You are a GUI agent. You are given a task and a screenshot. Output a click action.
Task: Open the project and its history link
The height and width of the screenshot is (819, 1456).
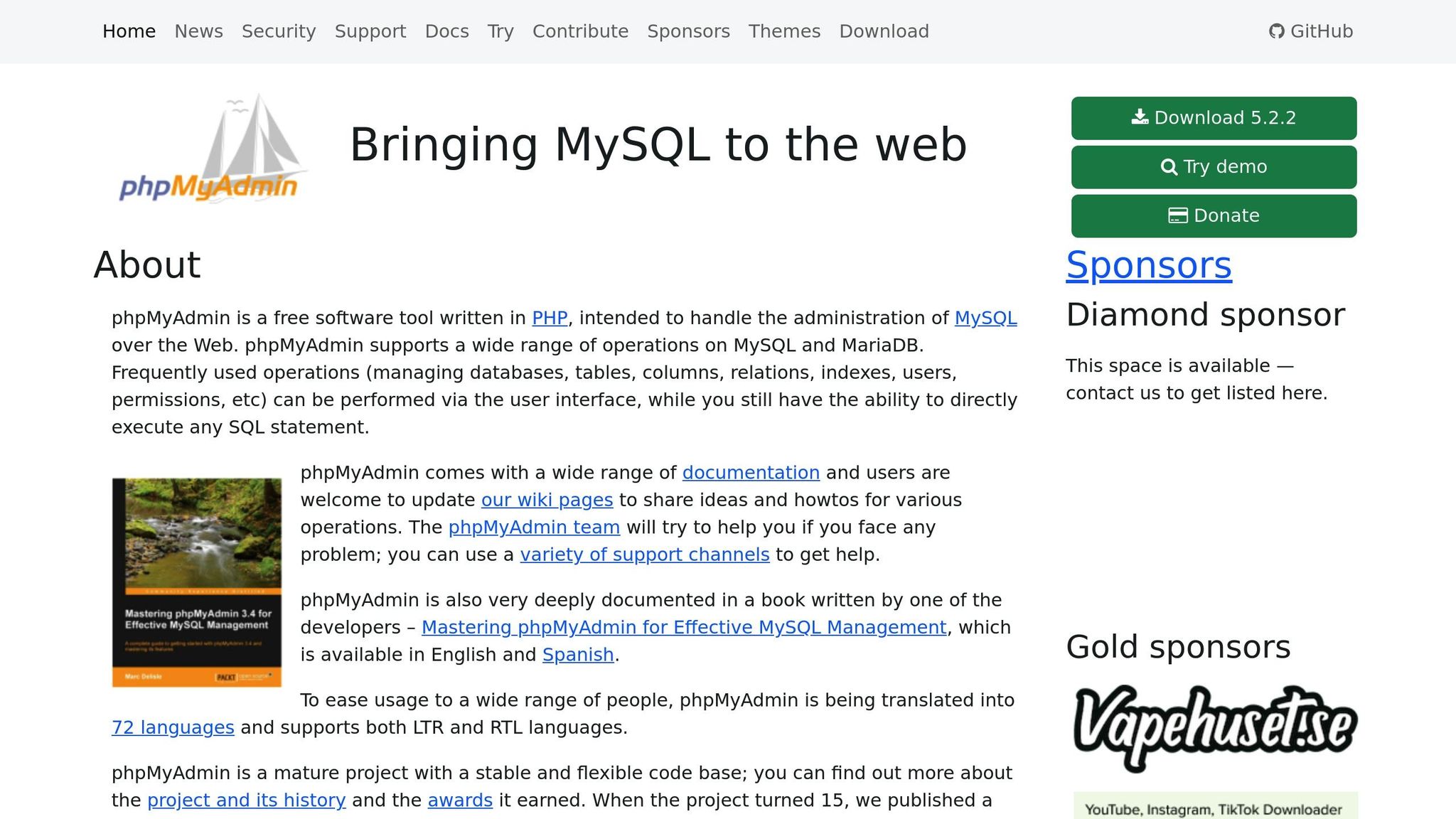(x=246, y=800)
